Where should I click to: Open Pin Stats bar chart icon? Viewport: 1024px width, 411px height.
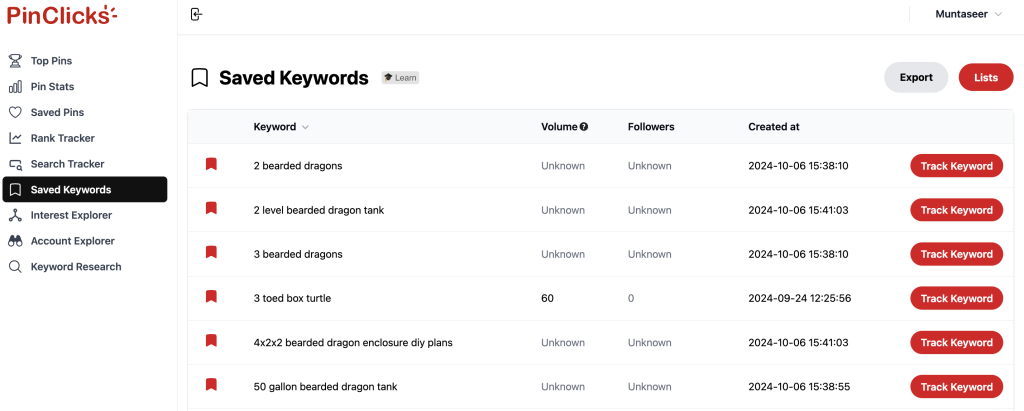(15, 86)
